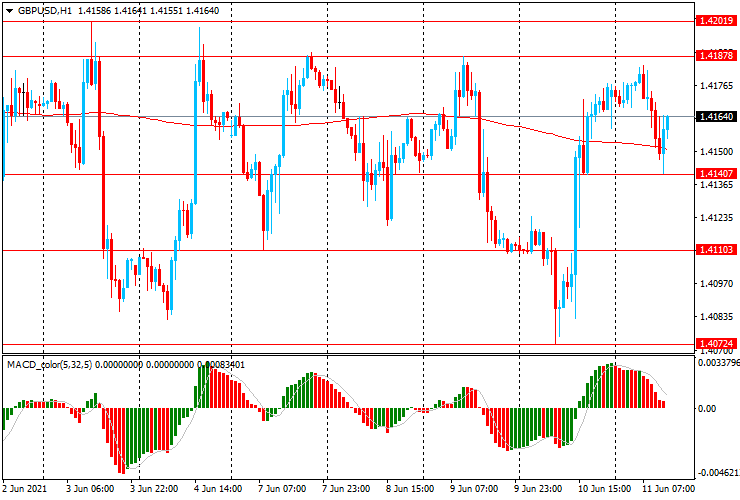The height and width of the screenshot is (500, 740).
Task: Select the 1.40724 lowest level label
Action: click(716, 344)
